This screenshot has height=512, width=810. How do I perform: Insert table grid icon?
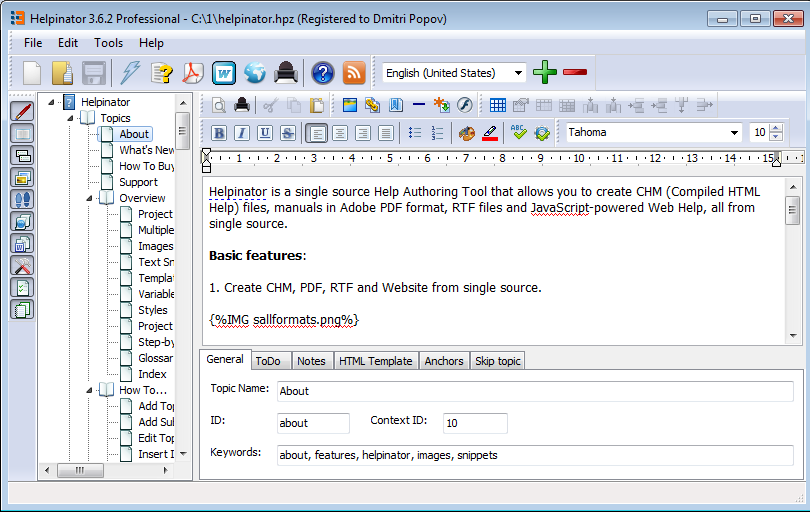[x=497, y=105]
